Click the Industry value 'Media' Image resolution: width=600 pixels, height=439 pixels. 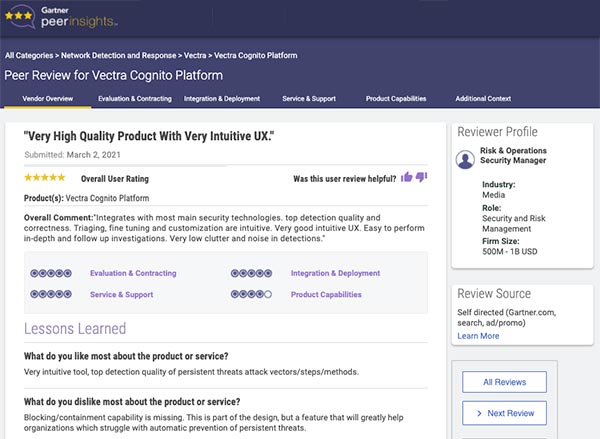click(493, 195)
